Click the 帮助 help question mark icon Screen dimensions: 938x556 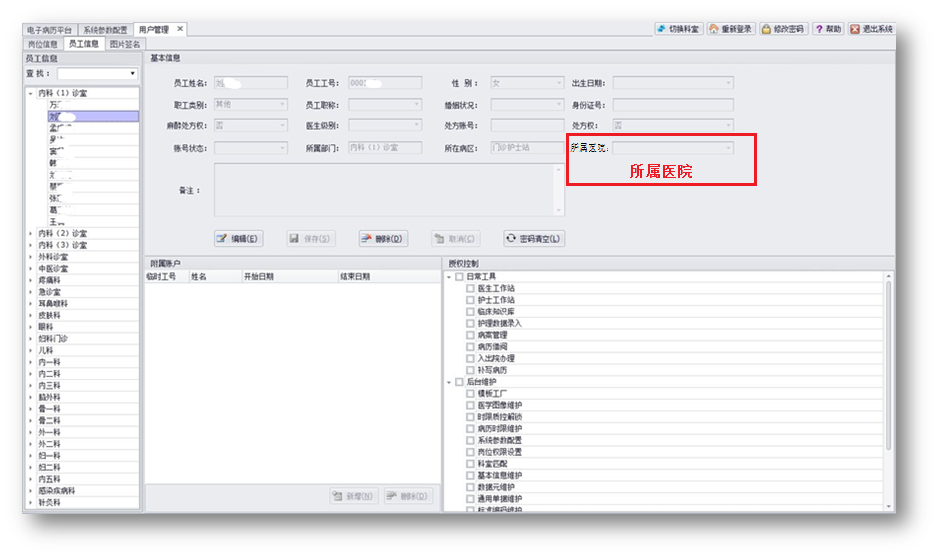tap(819, 29)
